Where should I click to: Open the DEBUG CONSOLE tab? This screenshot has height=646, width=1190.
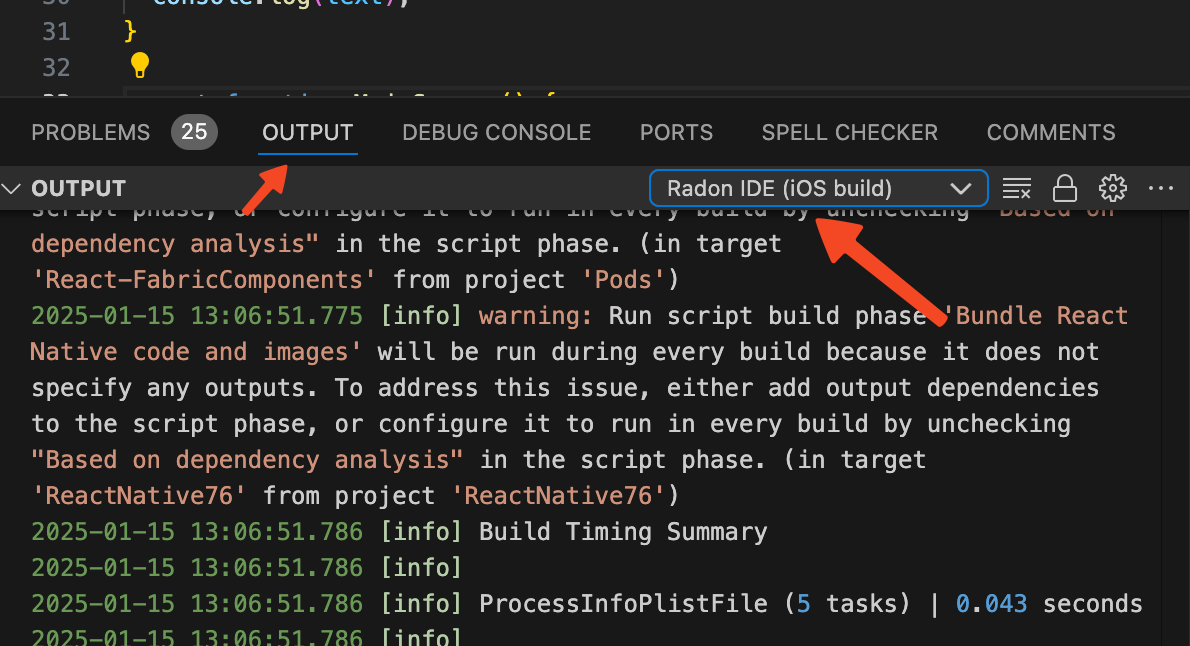(x=496, y=132)
